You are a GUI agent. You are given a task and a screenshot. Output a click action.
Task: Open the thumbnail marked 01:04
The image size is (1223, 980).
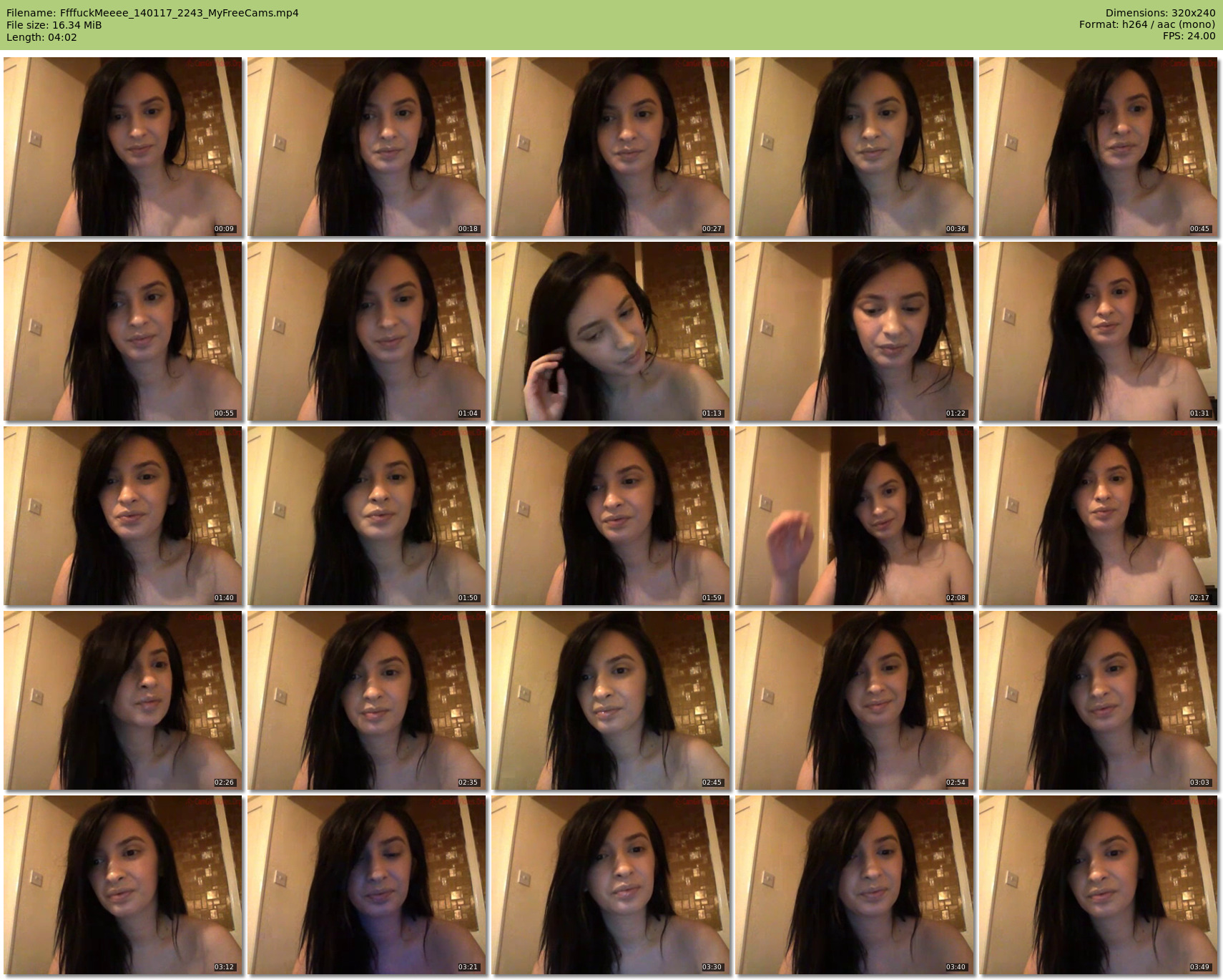[x=367, y=331]
